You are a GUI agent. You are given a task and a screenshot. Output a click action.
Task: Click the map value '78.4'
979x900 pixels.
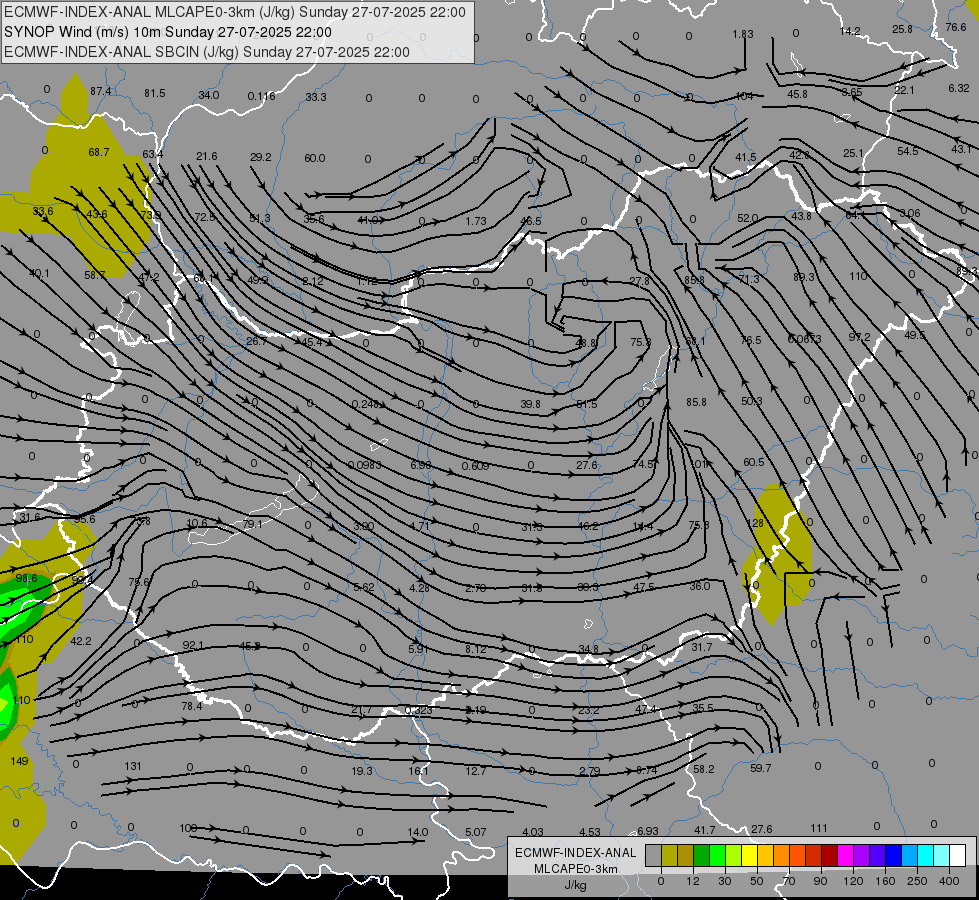[x=192, y=706]
